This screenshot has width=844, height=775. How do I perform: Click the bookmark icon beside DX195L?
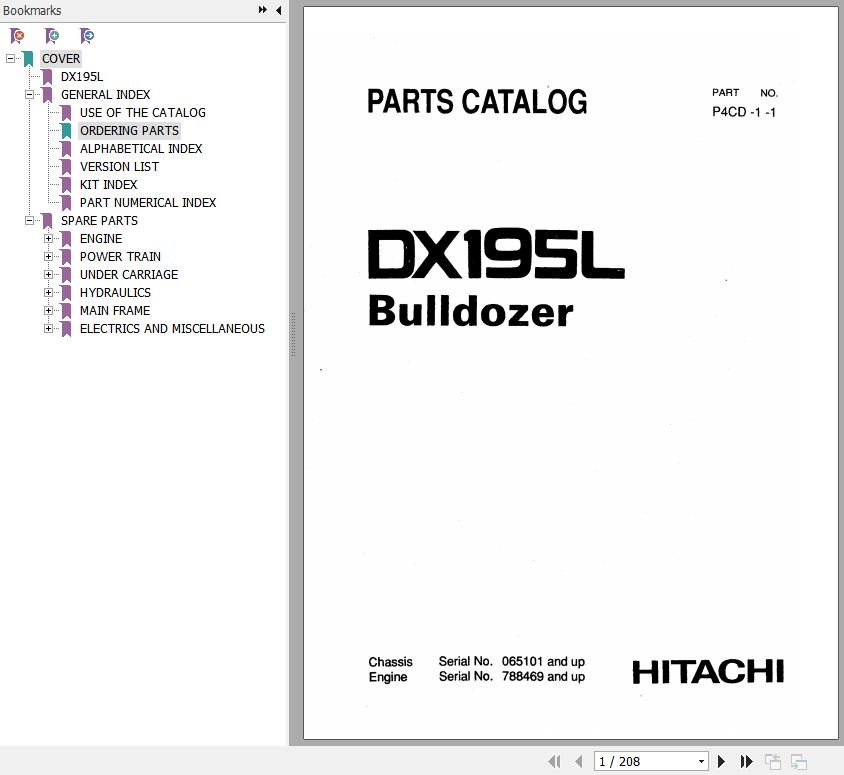pos(47,77)
